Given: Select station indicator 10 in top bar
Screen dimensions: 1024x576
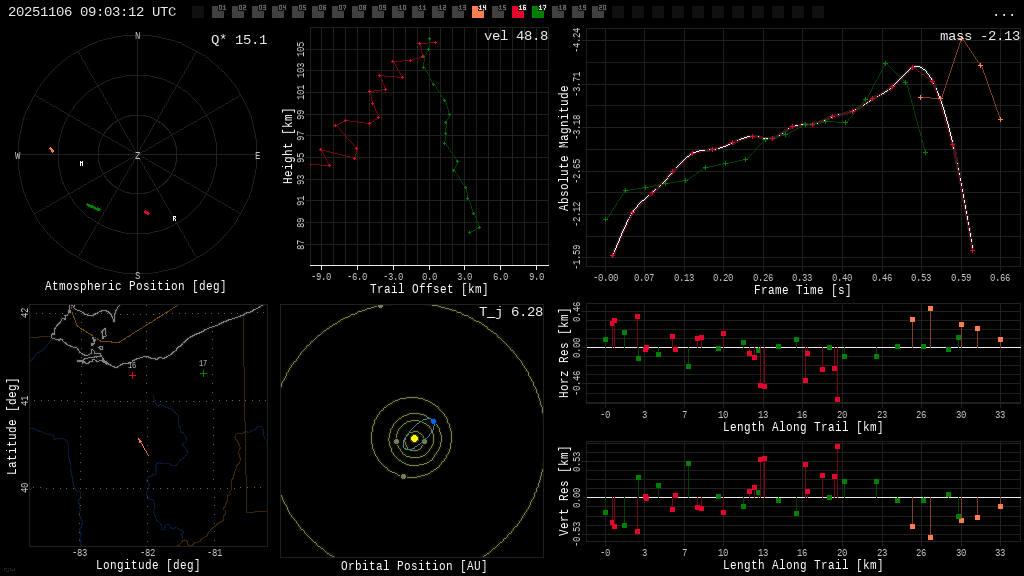Looking at the screenshot, I should (398, 11).
